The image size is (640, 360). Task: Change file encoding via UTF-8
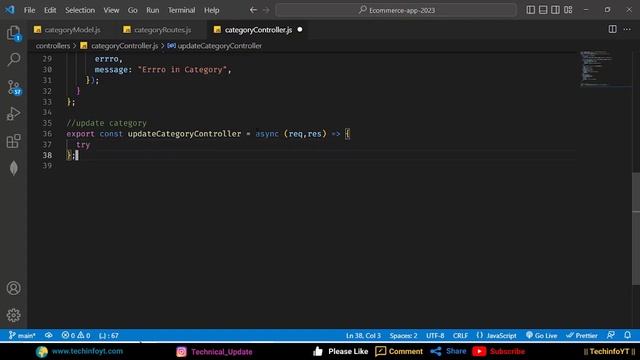pyautogui.click(x=435, y=336)
